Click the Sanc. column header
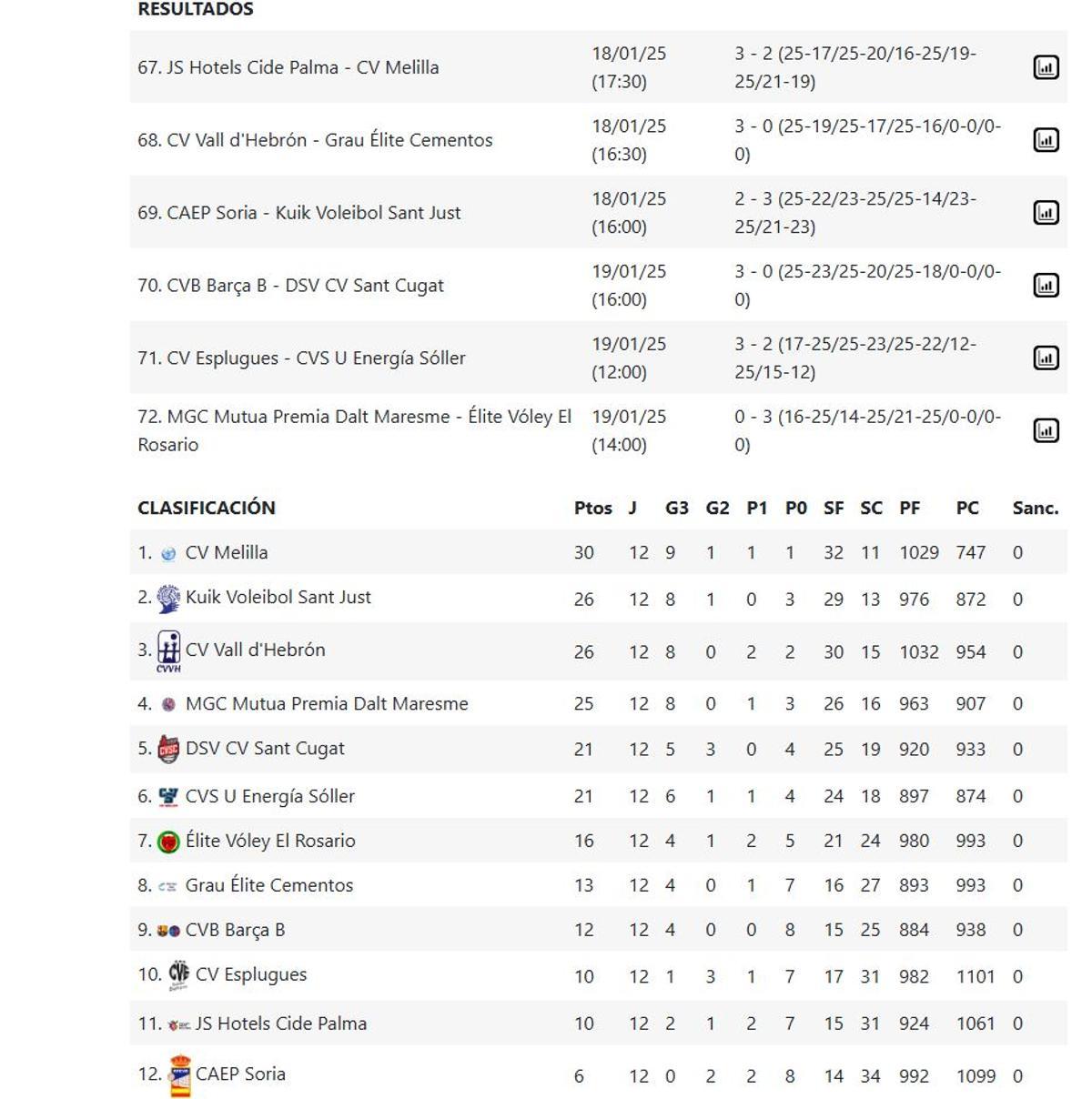The height and width of the screenshot is (1099, 1092). pos(1036,509)
